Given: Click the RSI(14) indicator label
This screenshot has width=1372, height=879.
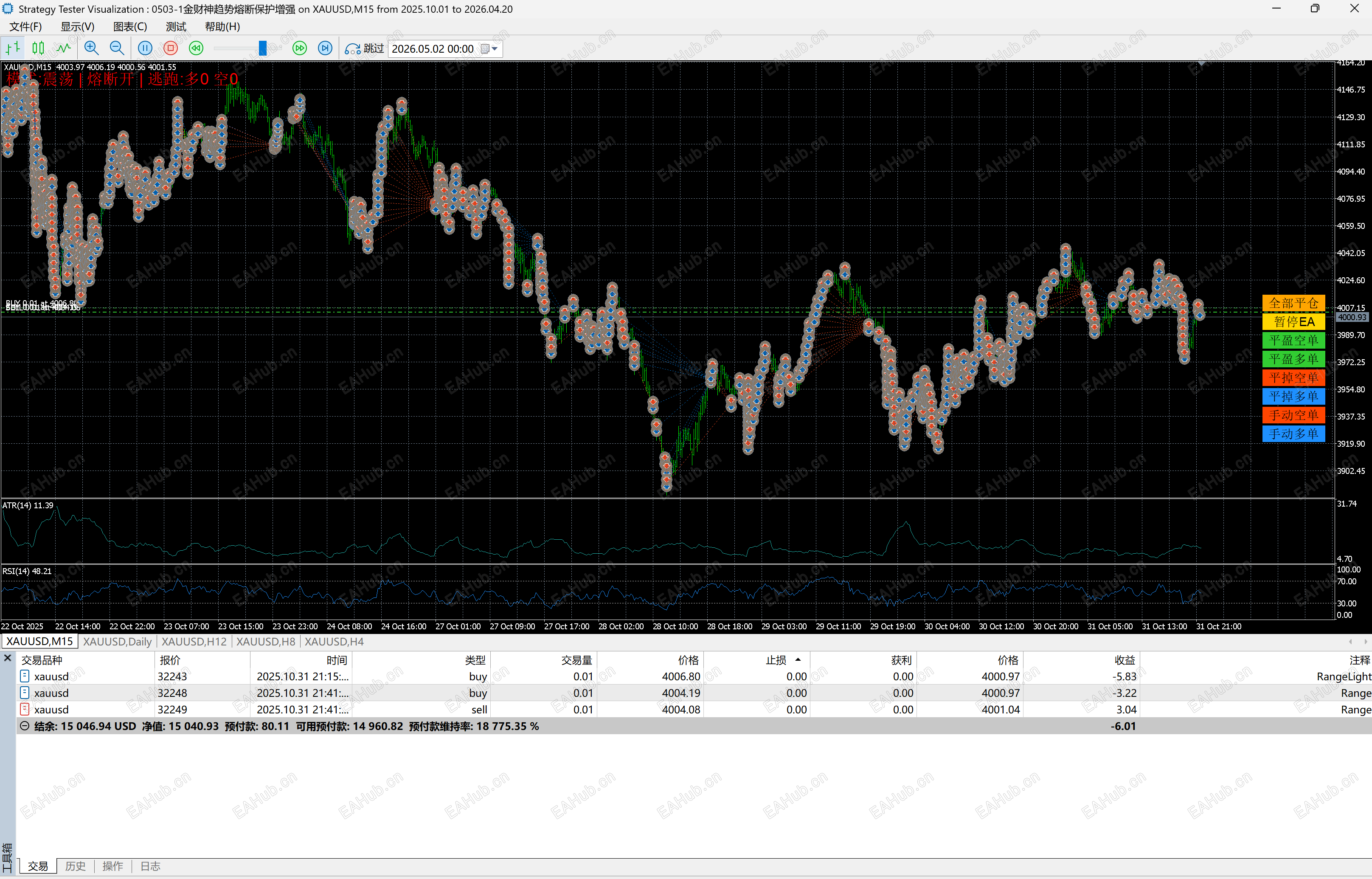Looking at the screenshot, I should pos(27,571).
